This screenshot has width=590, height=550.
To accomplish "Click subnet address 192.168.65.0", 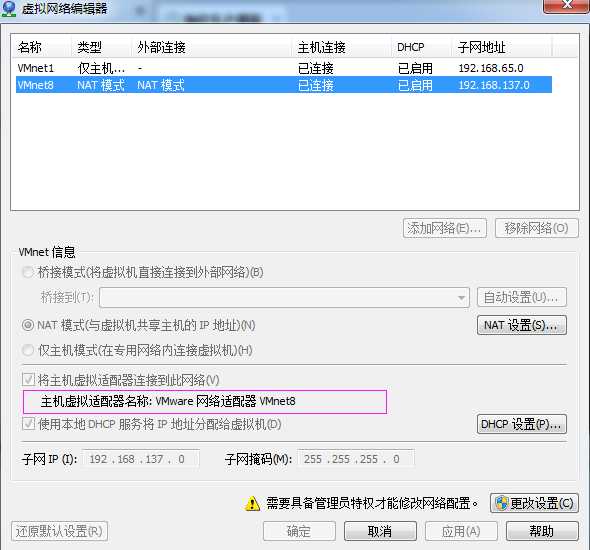I will (491, 68).
